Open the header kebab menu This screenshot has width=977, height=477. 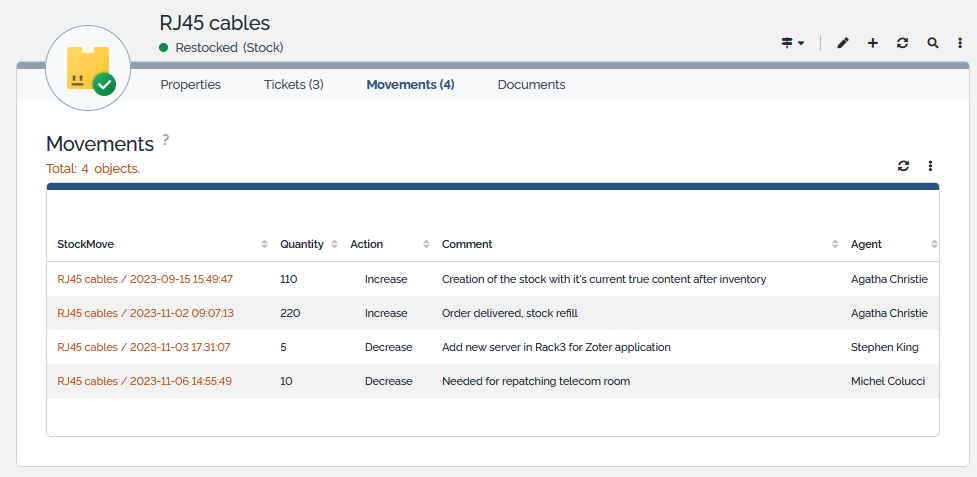960,43
